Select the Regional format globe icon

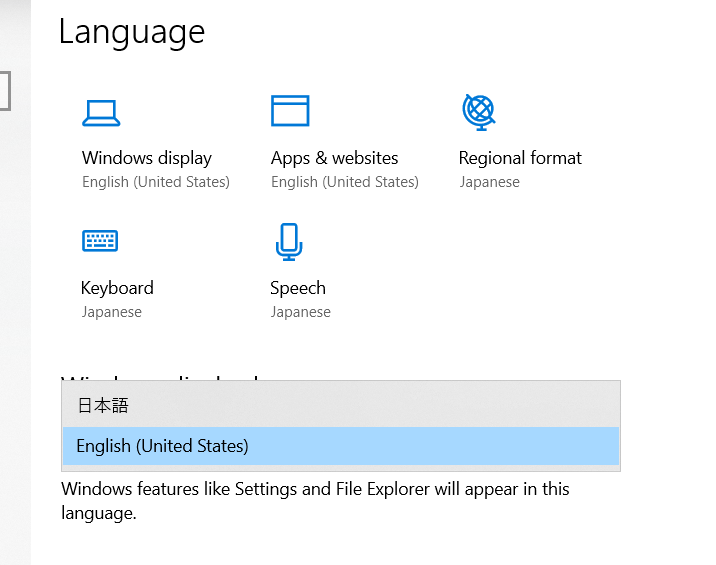(479, 112)
